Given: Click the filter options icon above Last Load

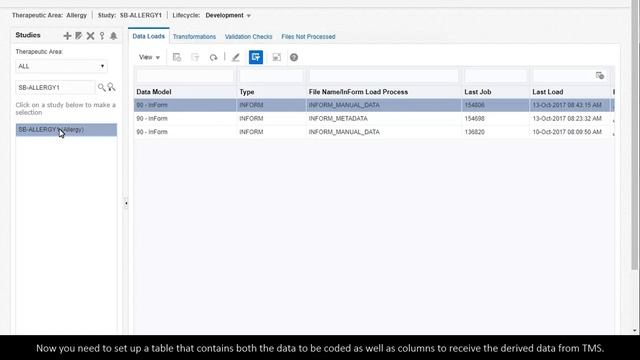Looking at the screenshot, I should coord(600,76).
